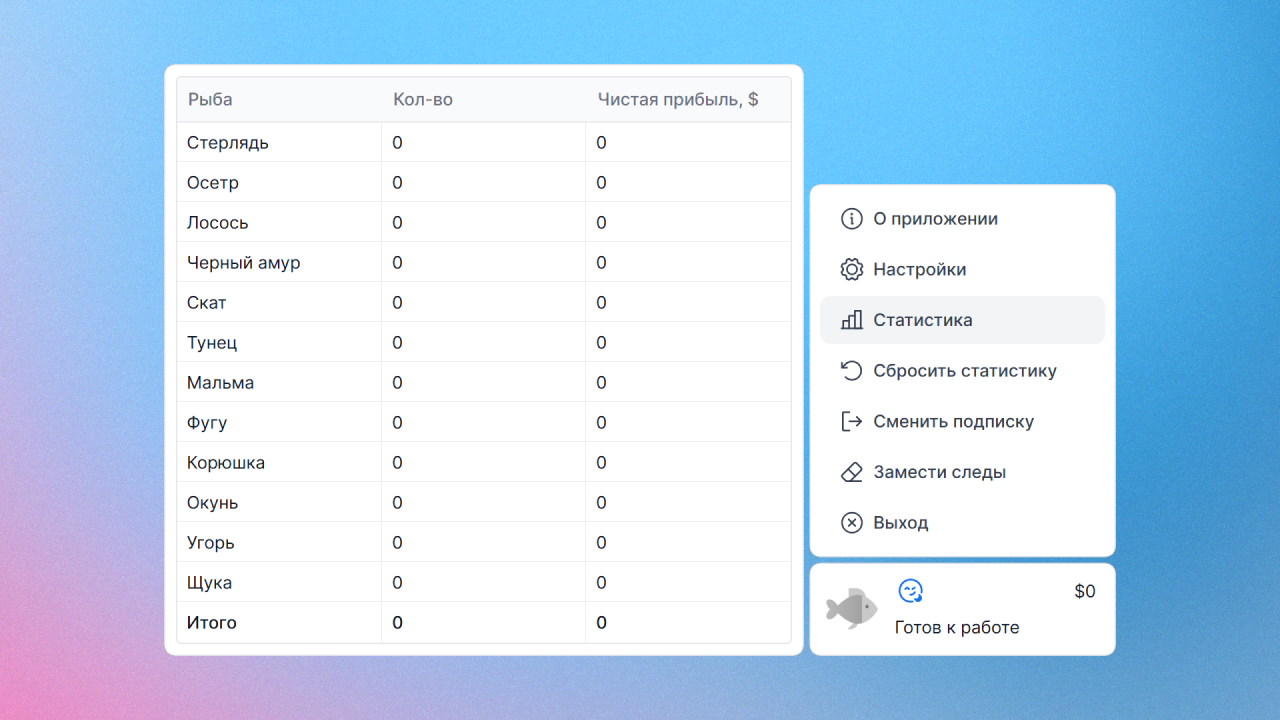Click the logout arrow icon for Сменить подписку
Screen dimensions: 1280x720
tap(851, 421)
